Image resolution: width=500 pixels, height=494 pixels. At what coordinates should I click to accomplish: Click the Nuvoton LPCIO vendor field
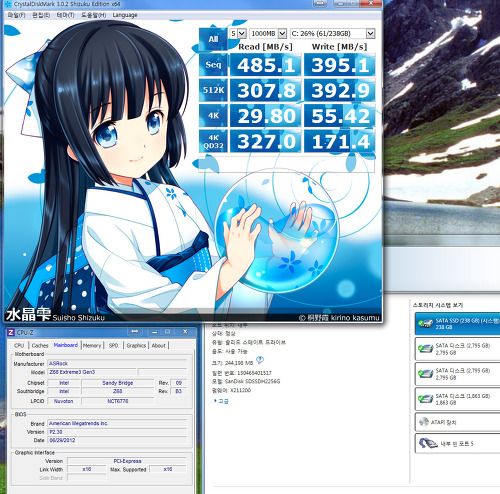(64, 401)
